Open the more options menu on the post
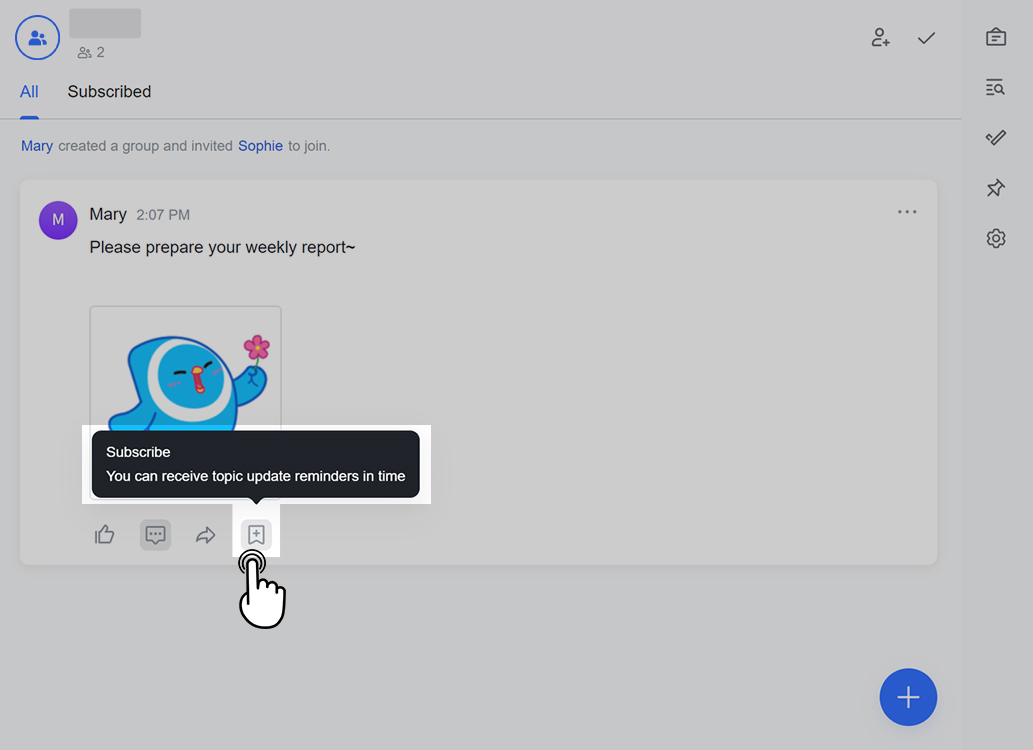Viewport: 1033px width, 750px height. [907, 212]
